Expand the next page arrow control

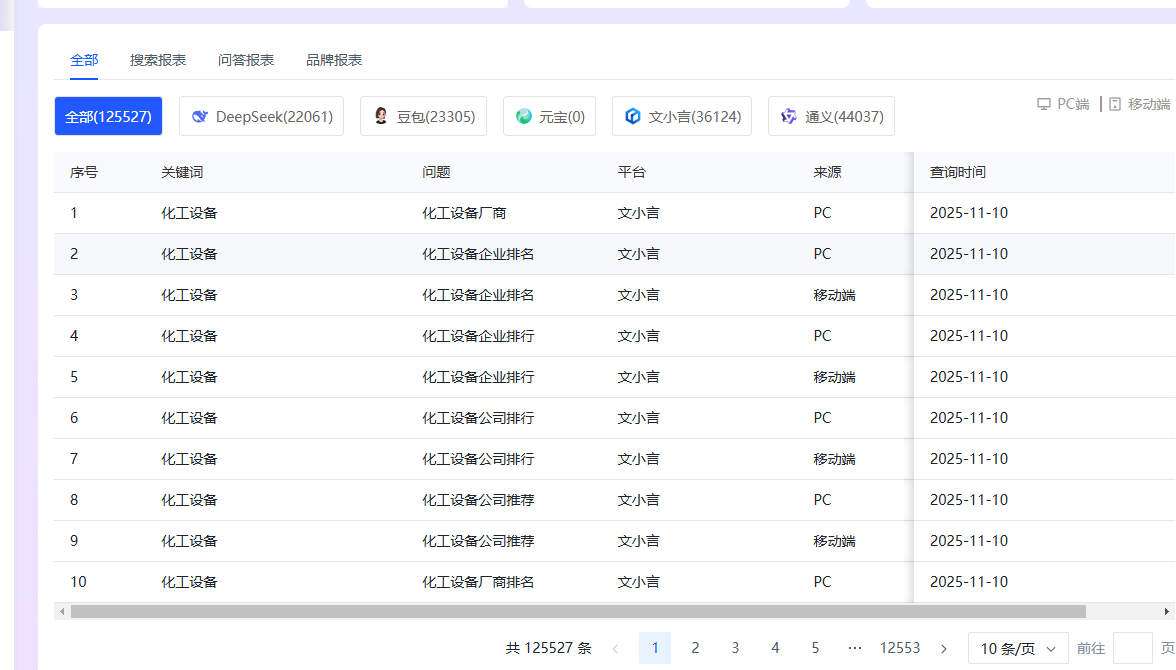(x=943, y=648)
